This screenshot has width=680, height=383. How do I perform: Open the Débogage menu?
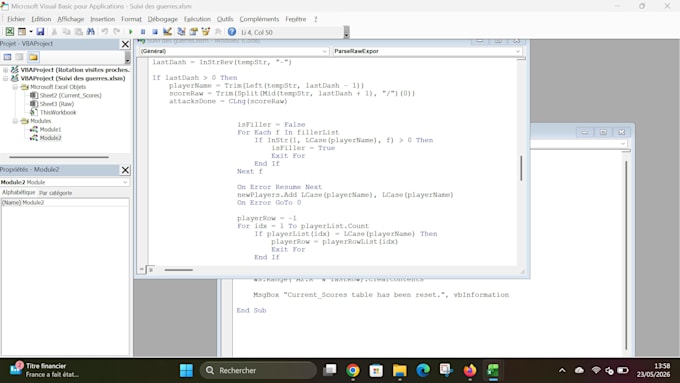tap(163, 19)
